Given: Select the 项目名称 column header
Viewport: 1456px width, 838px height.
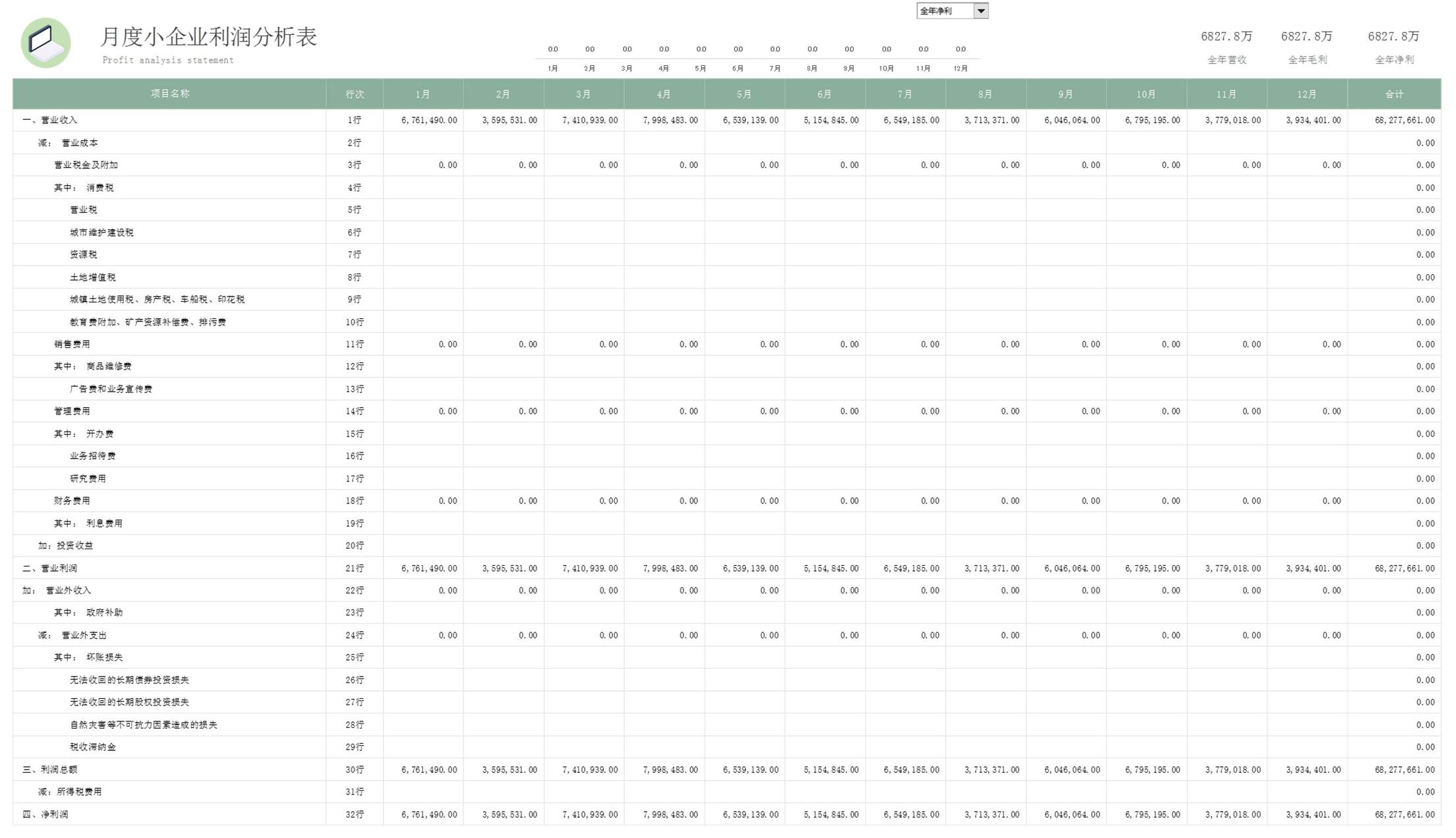Looking at the screenshot, I should click(169, 94).
